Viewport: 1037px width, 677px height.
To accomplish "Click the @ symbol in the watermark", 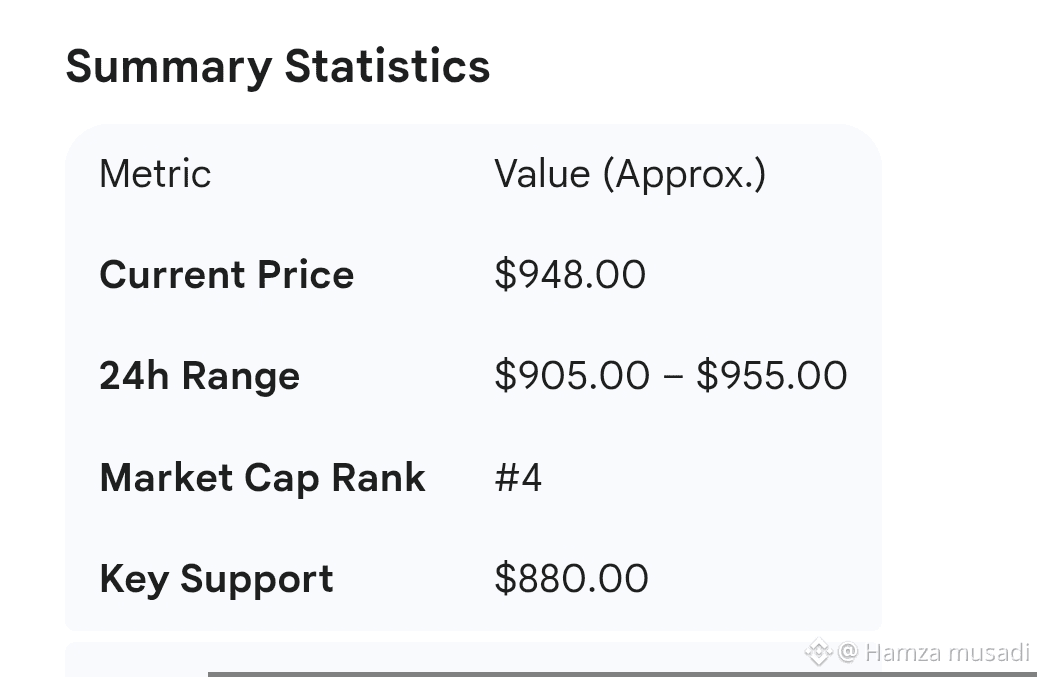I will click(x=848, y=653).
